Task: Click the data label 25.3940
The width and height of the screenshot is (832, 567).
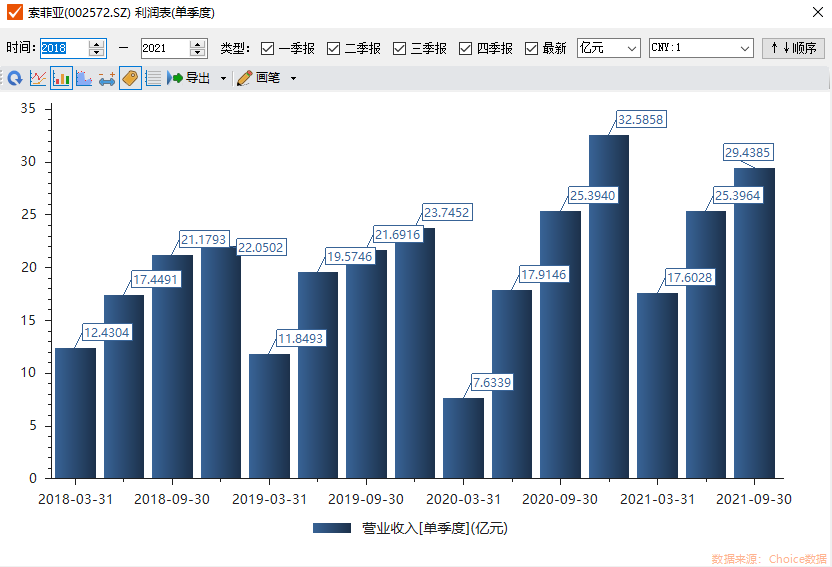Action: pos(593,196)
